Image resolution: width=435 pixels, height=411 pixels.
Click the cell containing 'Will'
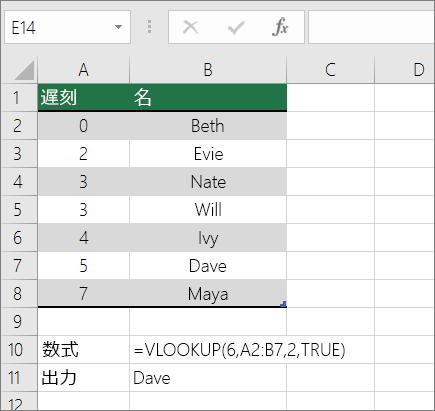point(208,210)
